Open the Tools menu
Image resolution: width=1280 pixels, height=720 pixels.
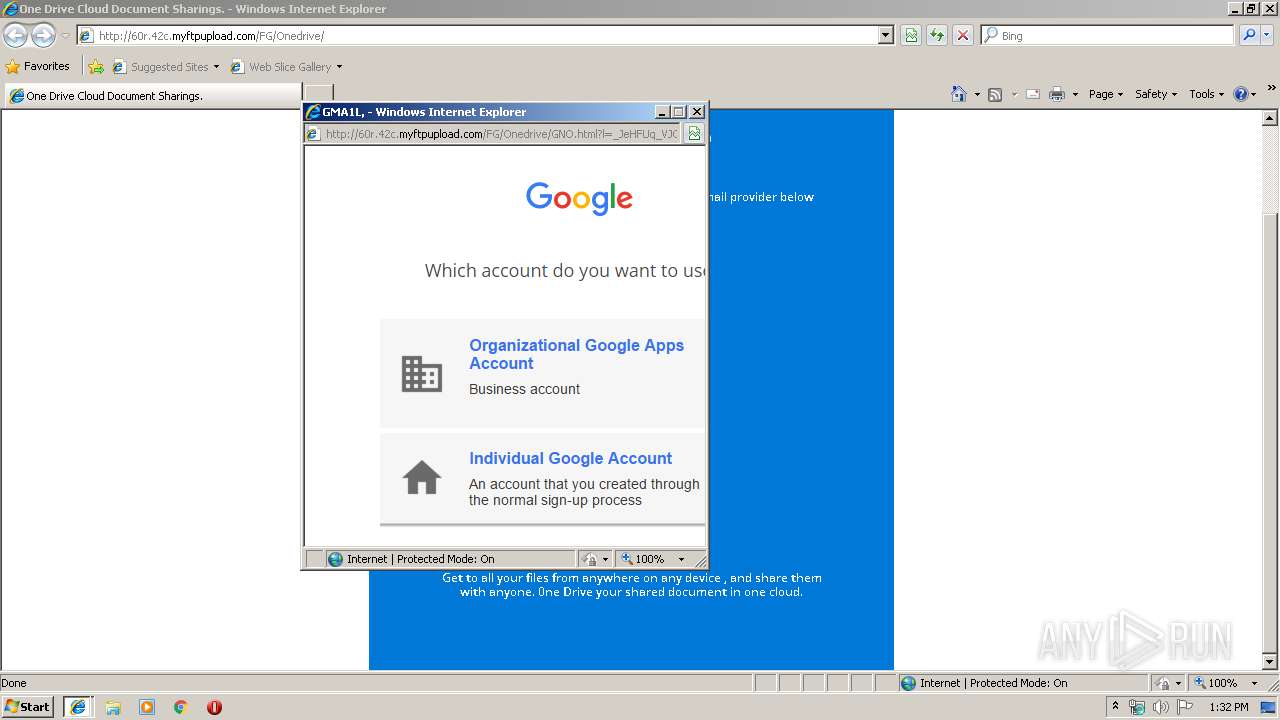pyautogui.click(x=1206, y=94)
